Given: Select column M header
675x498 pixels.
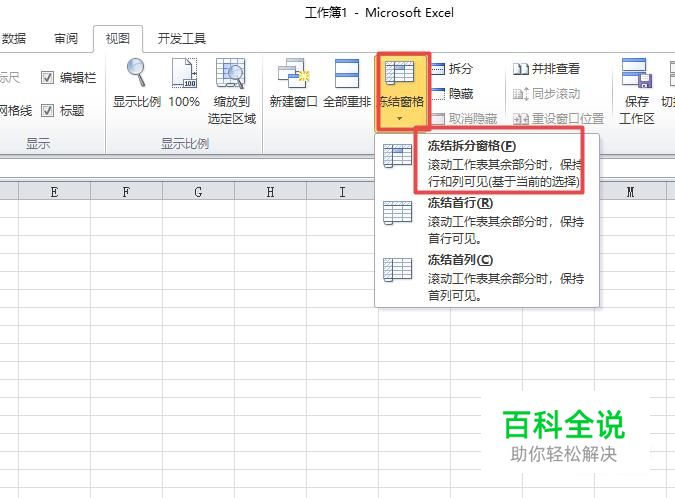Looking at the screenshot, I should (x=630, y=192).
